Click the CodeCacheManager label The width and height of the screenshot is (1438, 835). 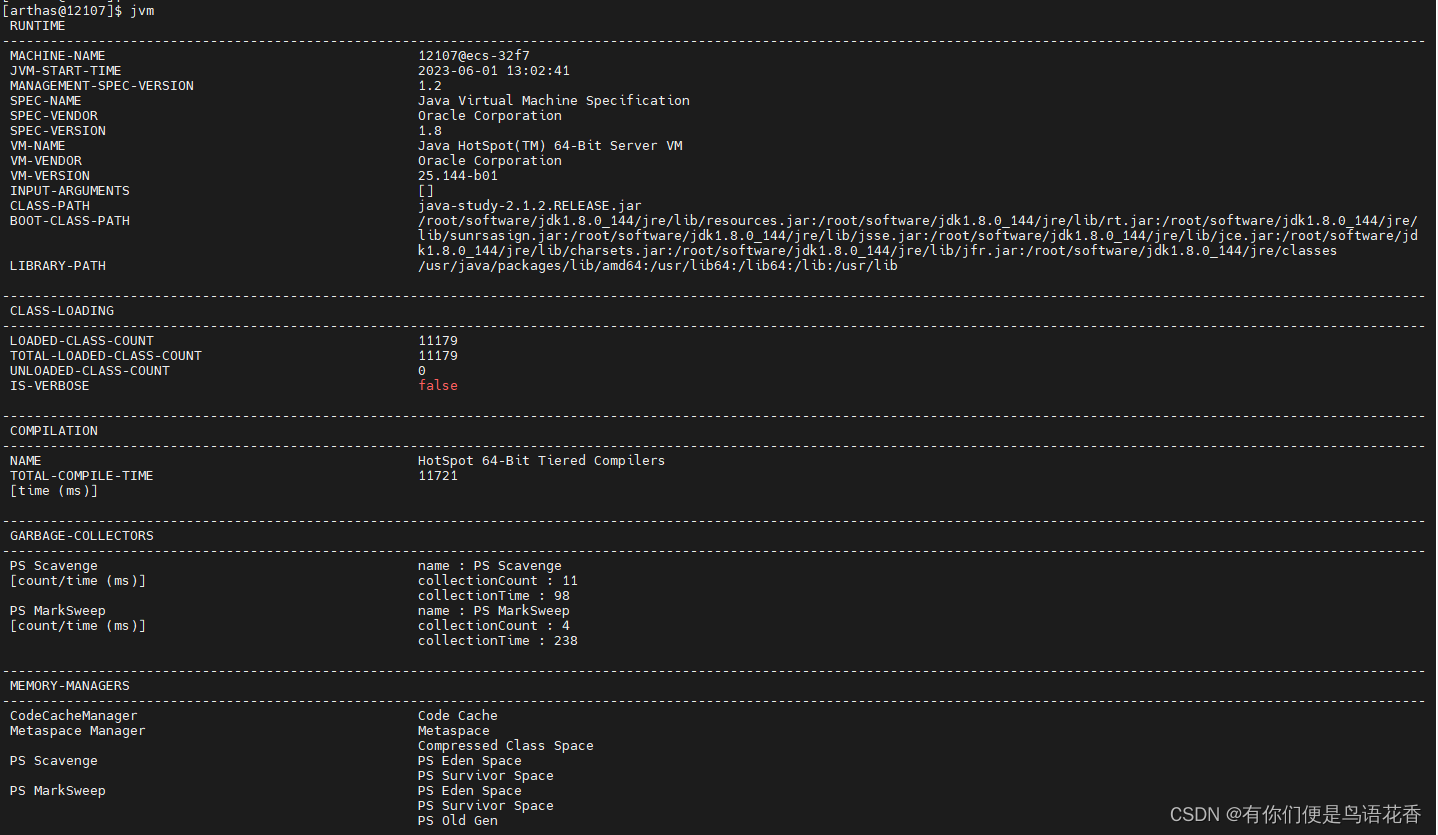pyautogui.click(x=74, y=716)
